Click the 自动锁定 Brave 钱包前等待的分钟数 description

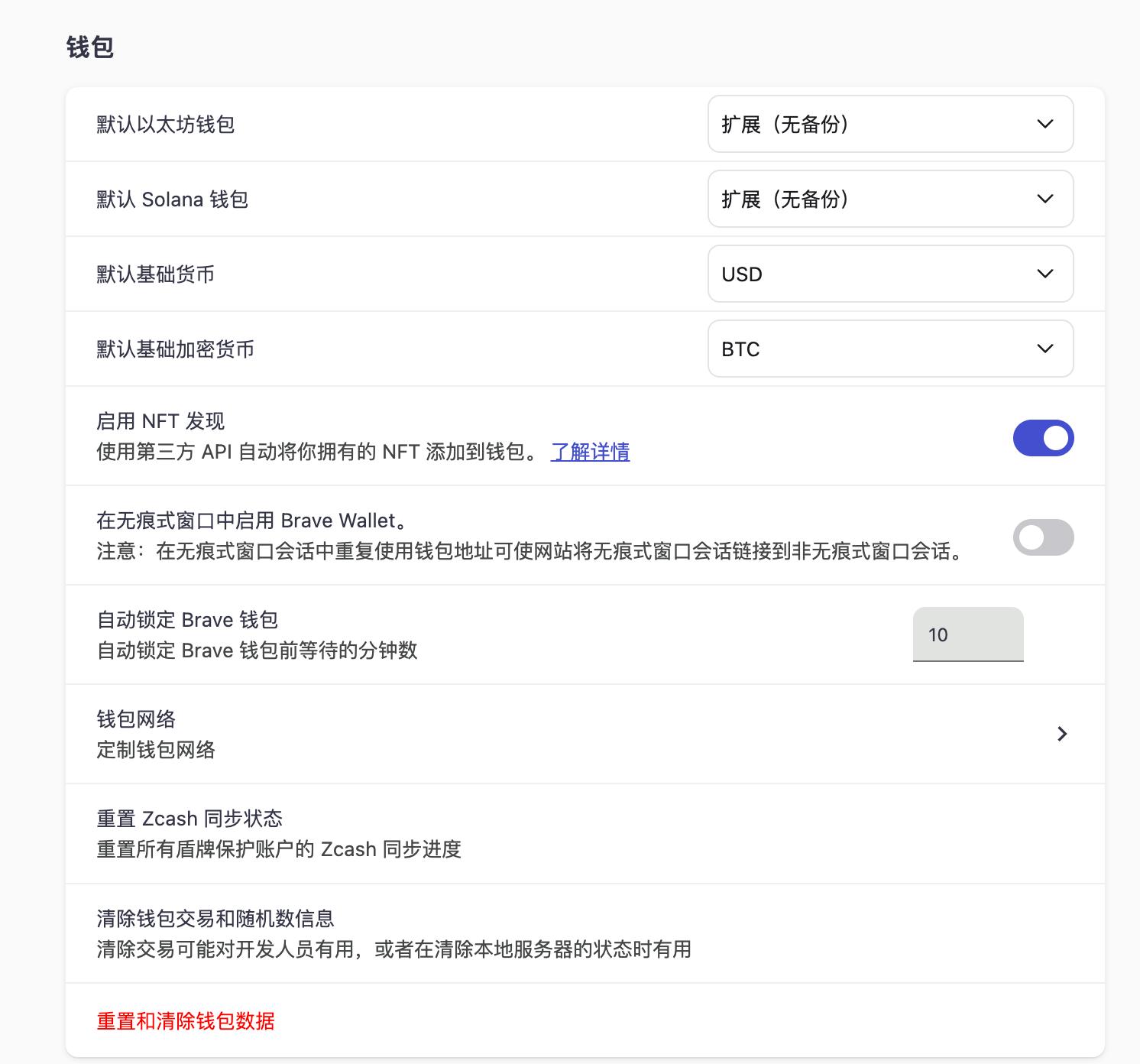click(257, 650)
